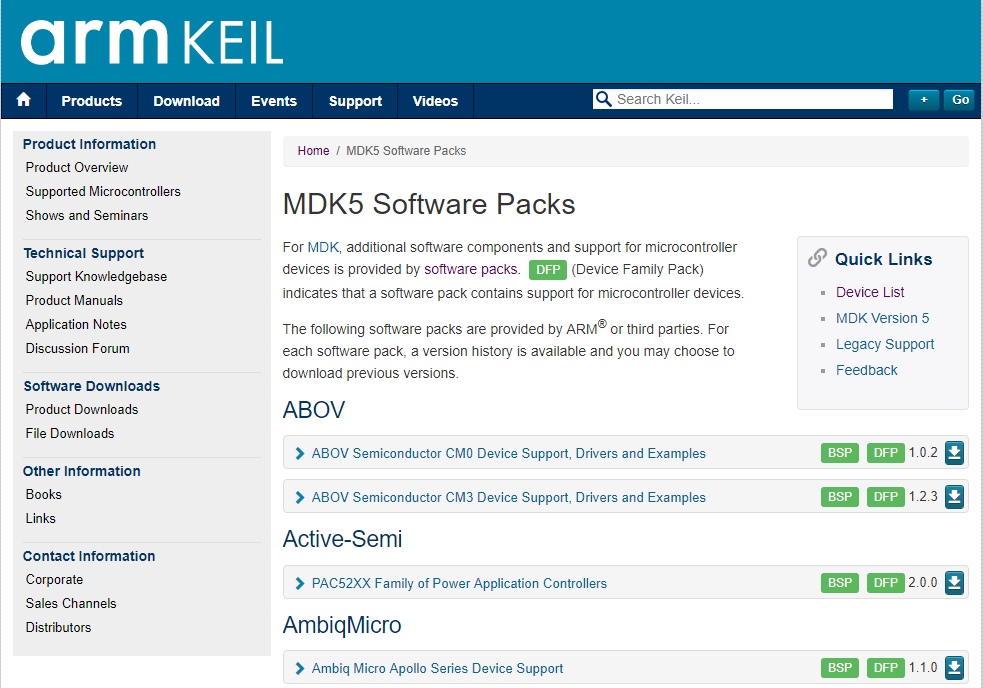Image resolution: width=983 pixels, height=688 pixels.
Task: Click the magnifier icon in the search bar
Action: 604,98
